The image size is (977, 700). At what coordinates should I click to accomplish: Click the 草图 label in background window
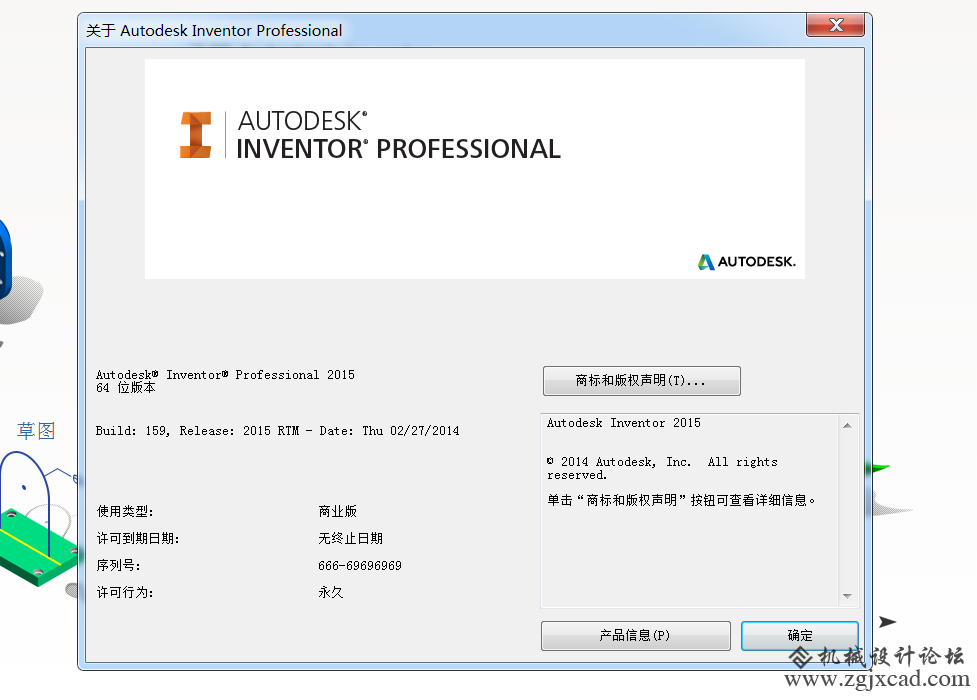tap(36, 431)
